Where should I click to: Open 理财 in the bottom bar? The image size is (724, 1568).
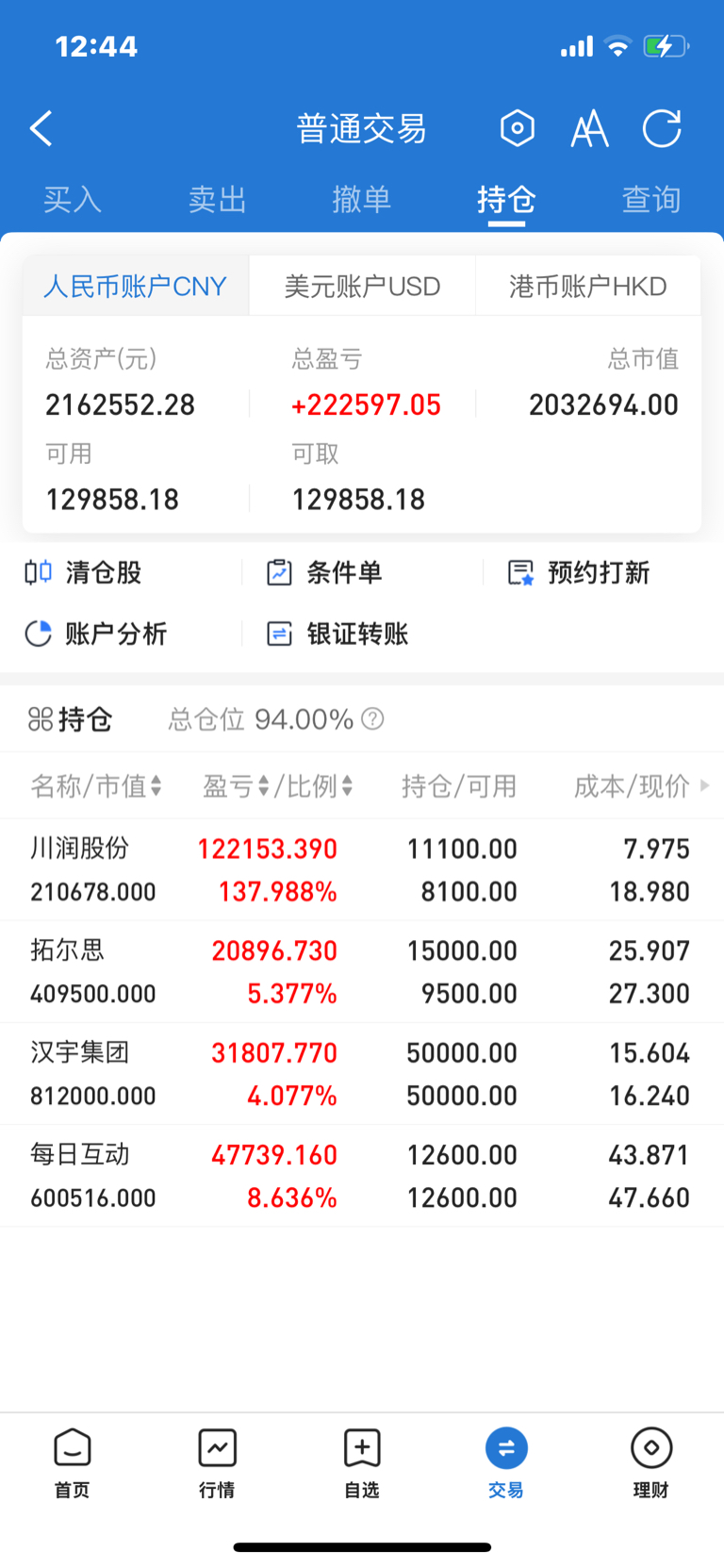[x=650, y=1462]
